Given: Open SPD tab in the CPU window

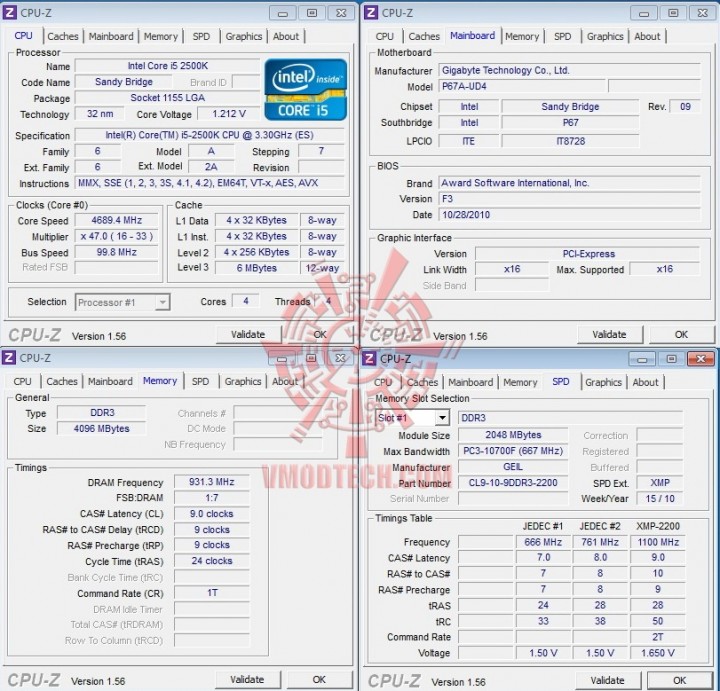Looking at the screenshot, I should tap(201, 36).
